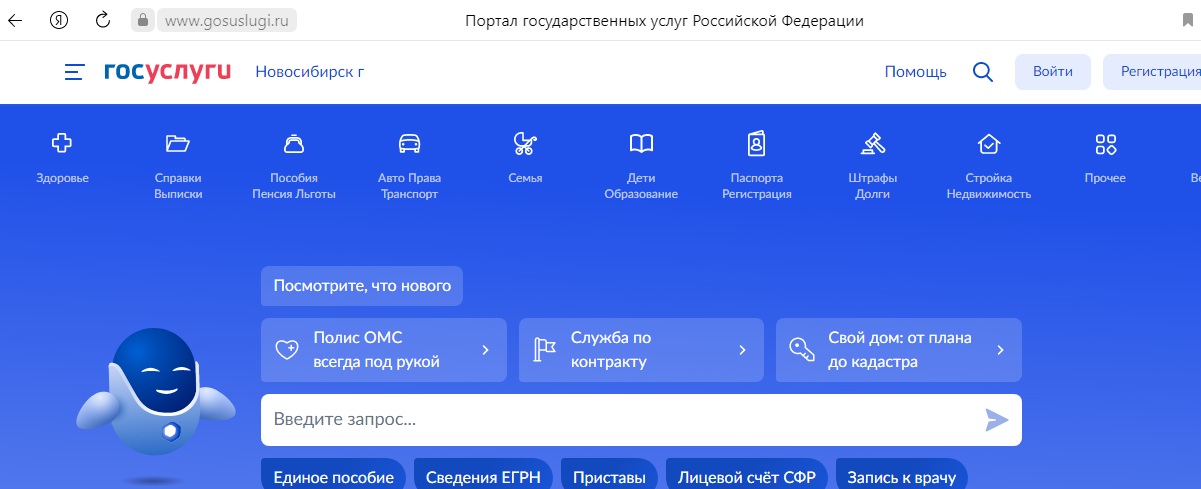Select the Запись к врачу quick chip
Viewport: 1201px width, 489px height.
(902, 474)
